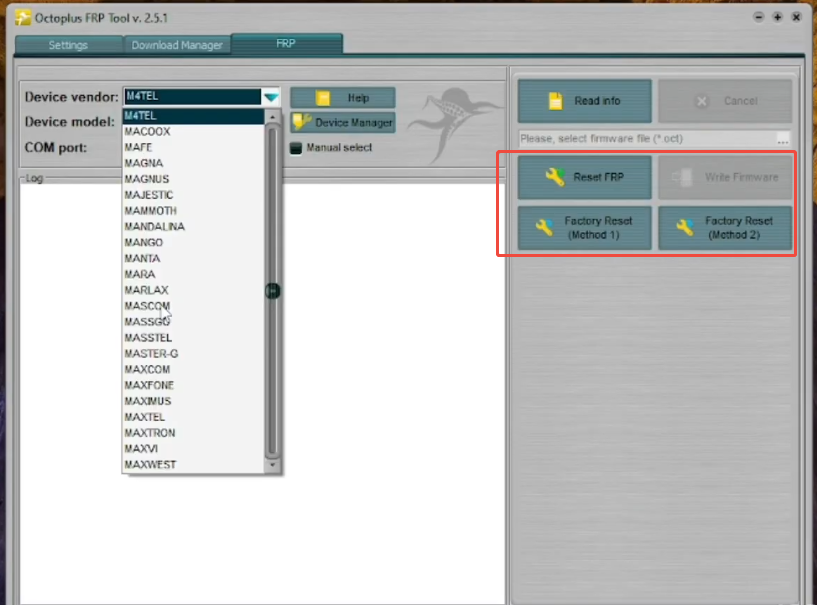Click the Factory Reset Method 1 wrench icon
This screenshot has width=817, height=605.
544,228
